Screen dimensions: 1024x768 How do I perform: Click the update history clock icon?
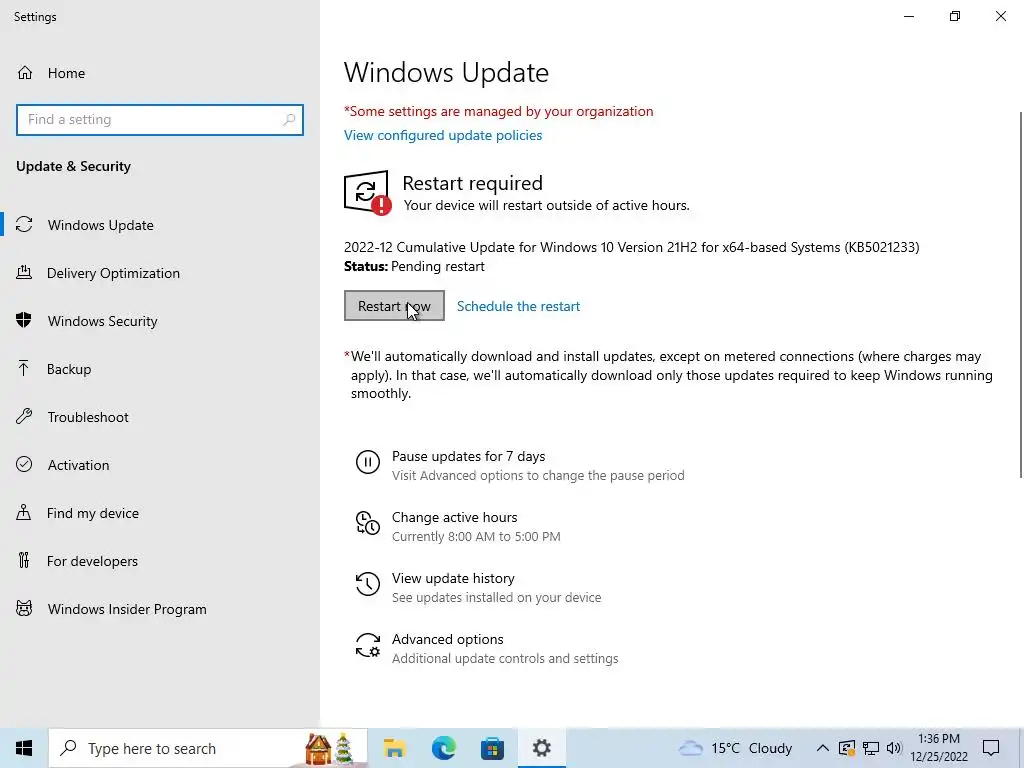tap(368, 584)
